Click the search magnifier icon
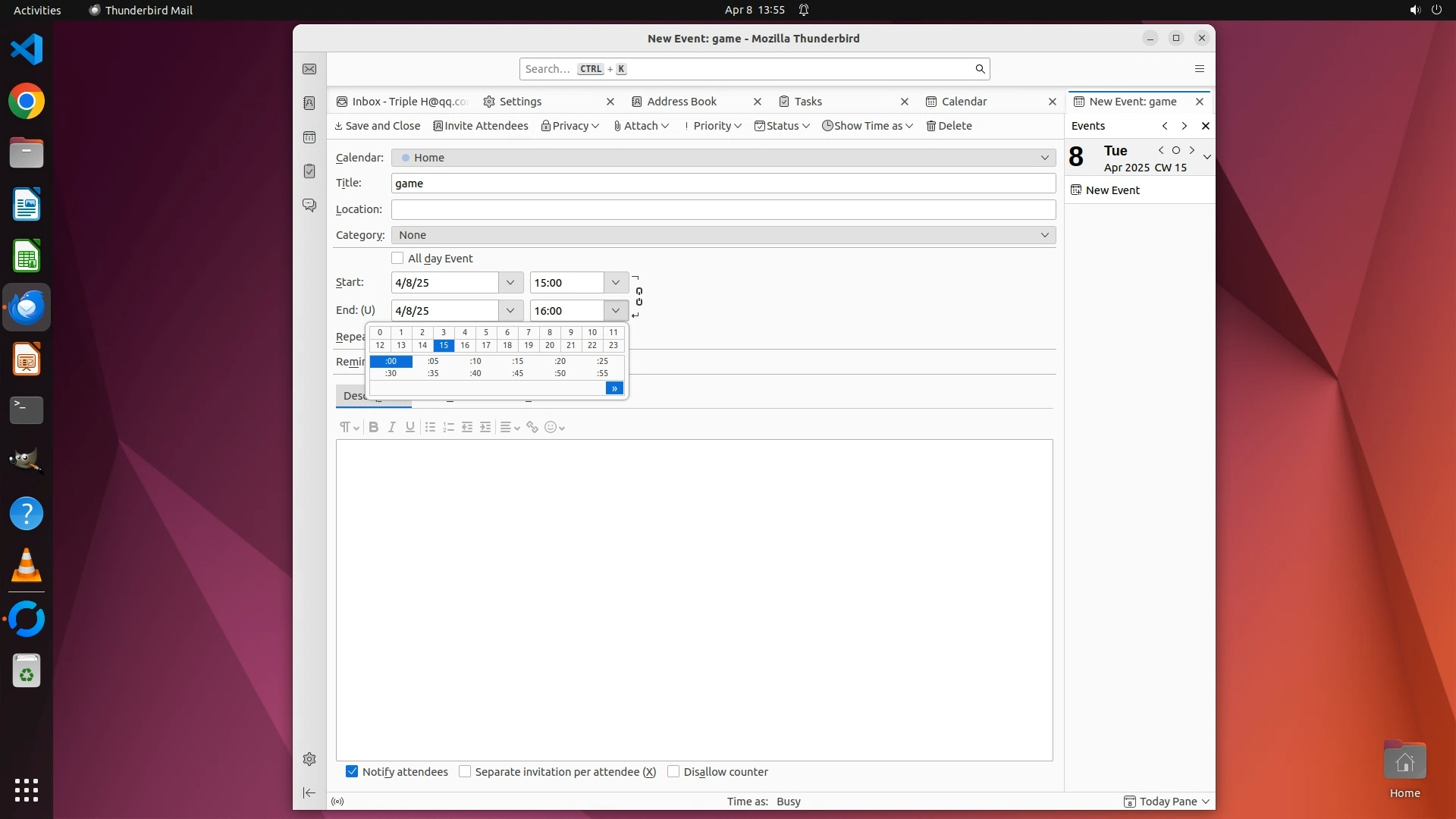The image size is (1456, 819). 980,69
